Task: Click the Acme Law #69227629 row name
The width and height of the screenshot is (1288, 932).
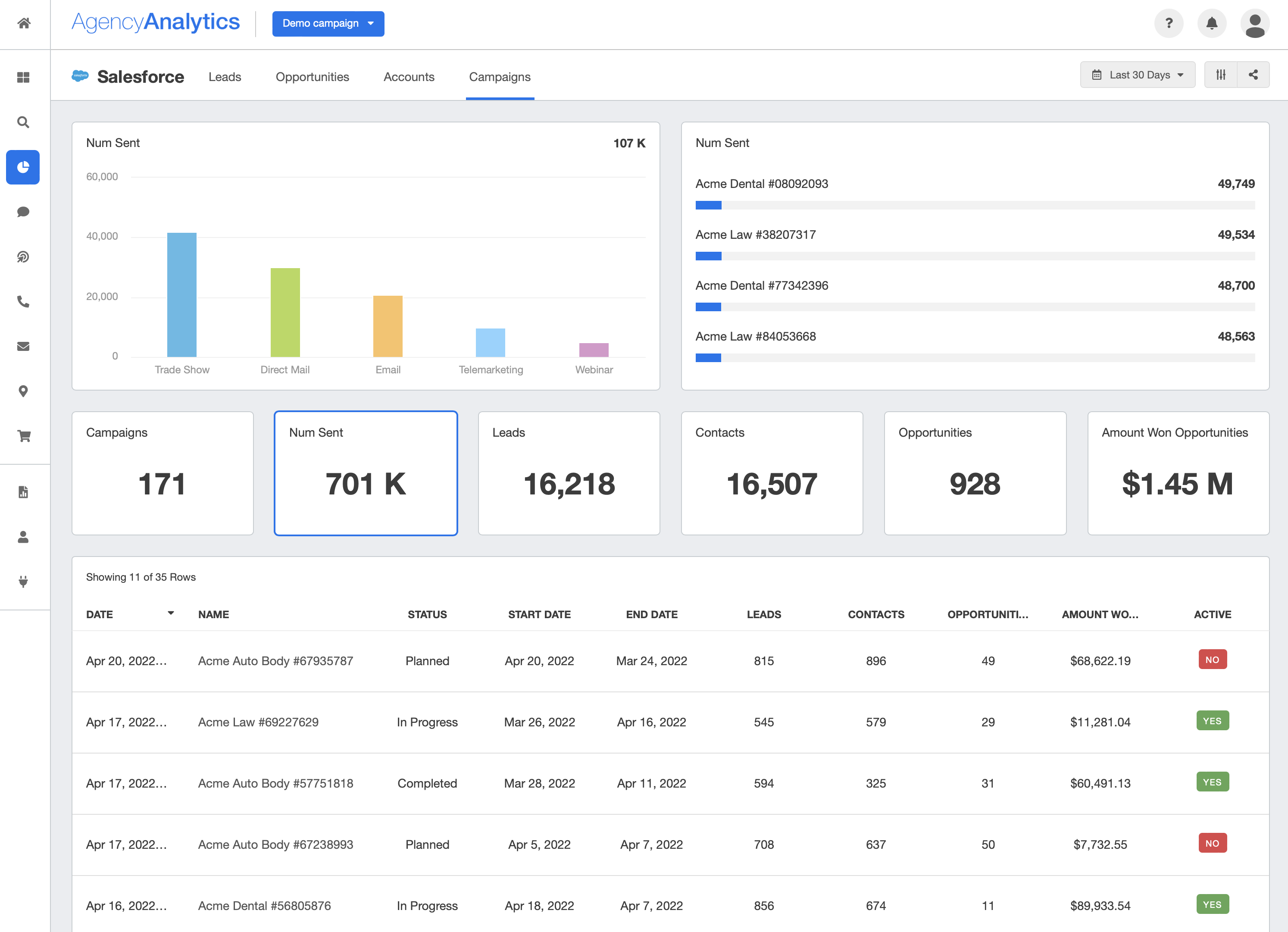Action: [258, 722]
